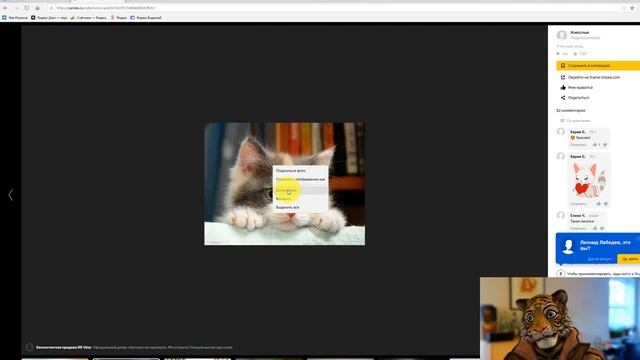The image size is (640, 360).
Task: Click the thumbs-up icon beside 'Мне нравится'
Action: [563, 87]
